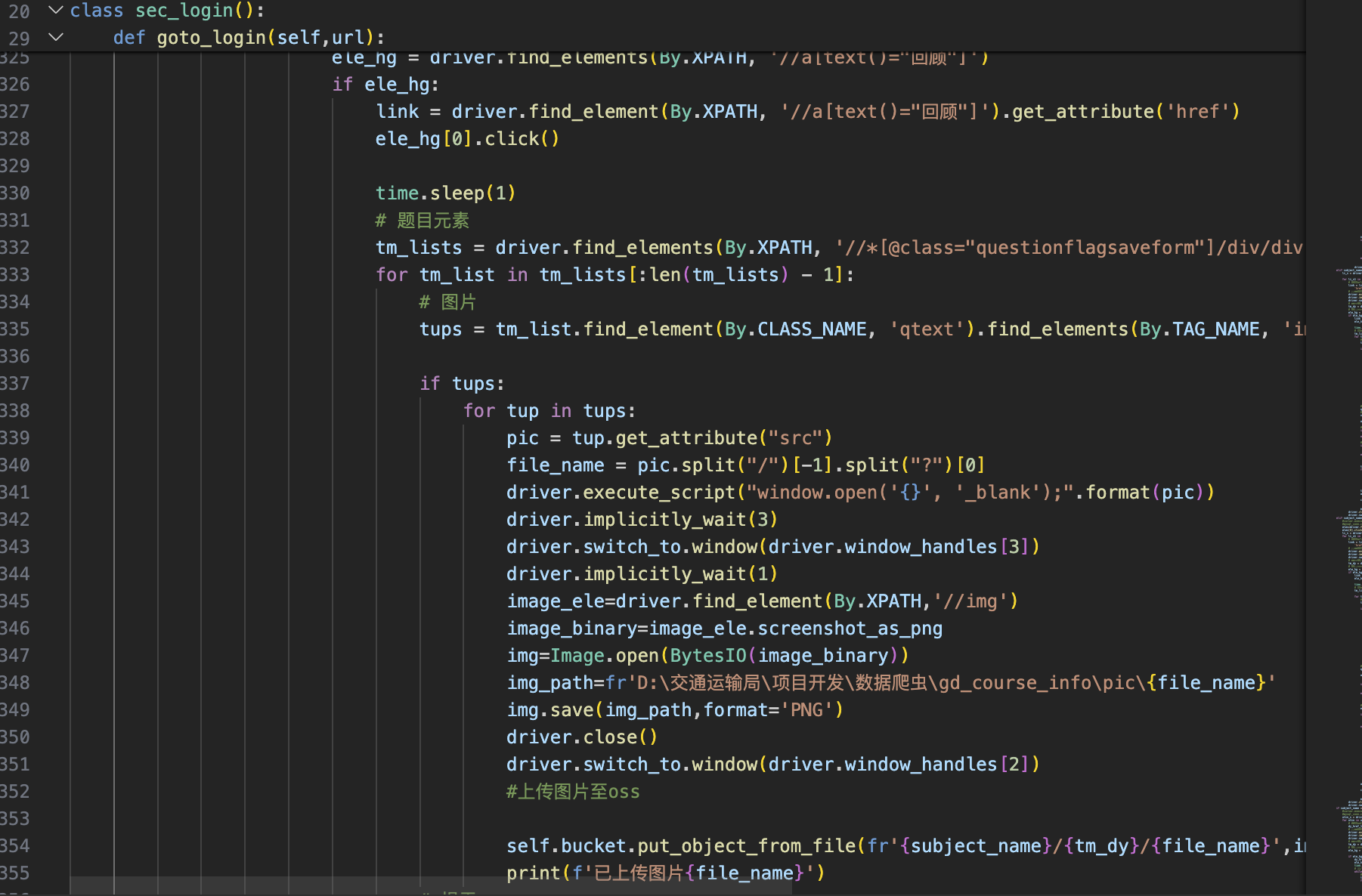This screenshot has width=1362, height=896.
Task: Collapse the def goto_login fold chevron
Action: point(55,37)
